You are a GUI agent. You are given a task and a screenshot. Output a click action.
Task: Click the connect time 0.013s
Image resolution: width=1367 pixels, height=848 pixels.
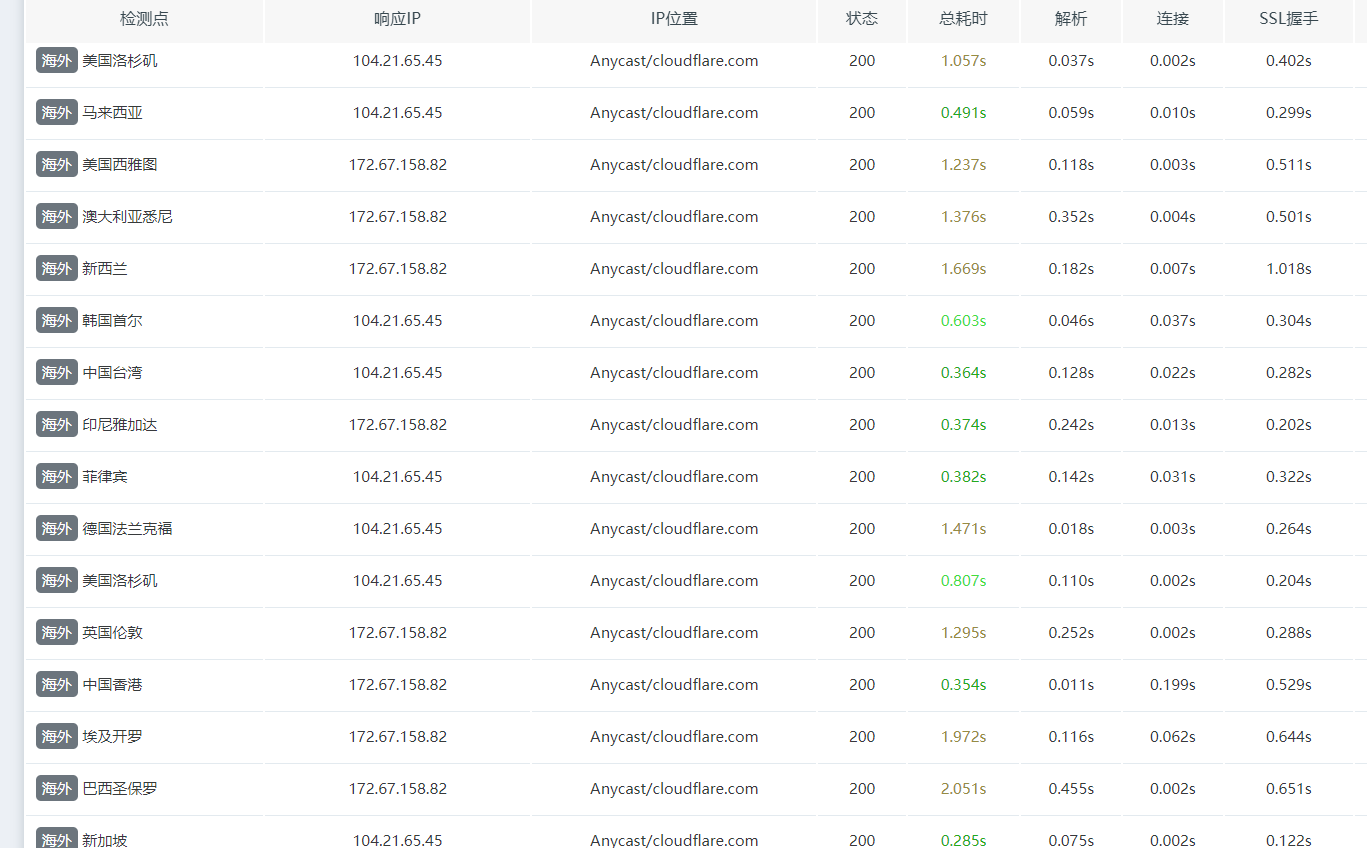click(x=1173, y=425)
